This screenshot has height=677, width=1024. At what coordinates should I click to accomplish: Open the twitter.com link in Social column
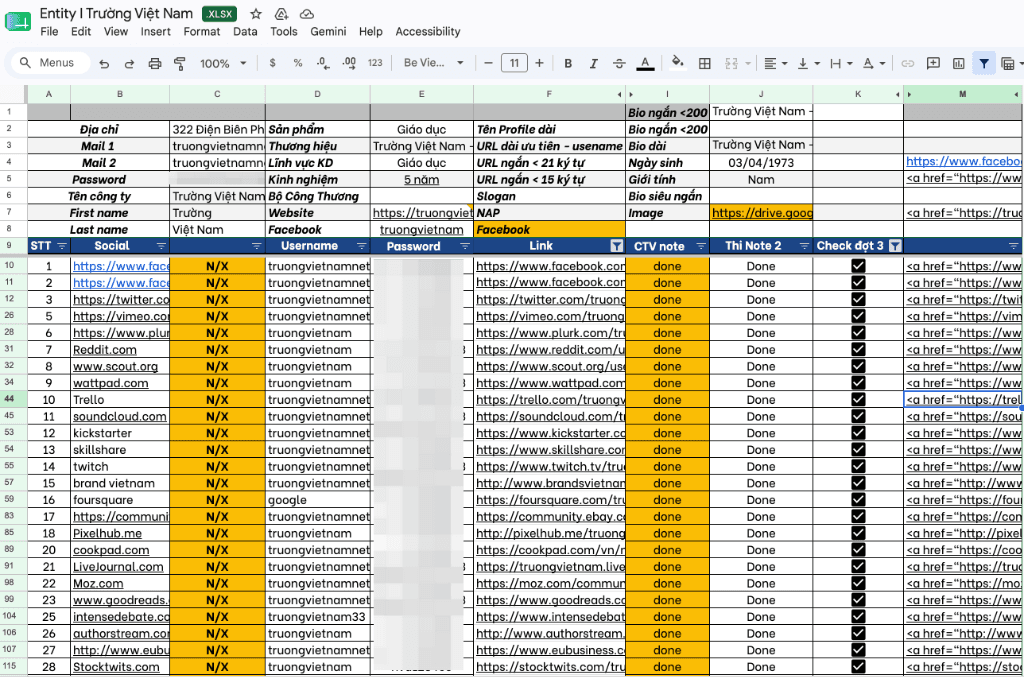point(121,300)
